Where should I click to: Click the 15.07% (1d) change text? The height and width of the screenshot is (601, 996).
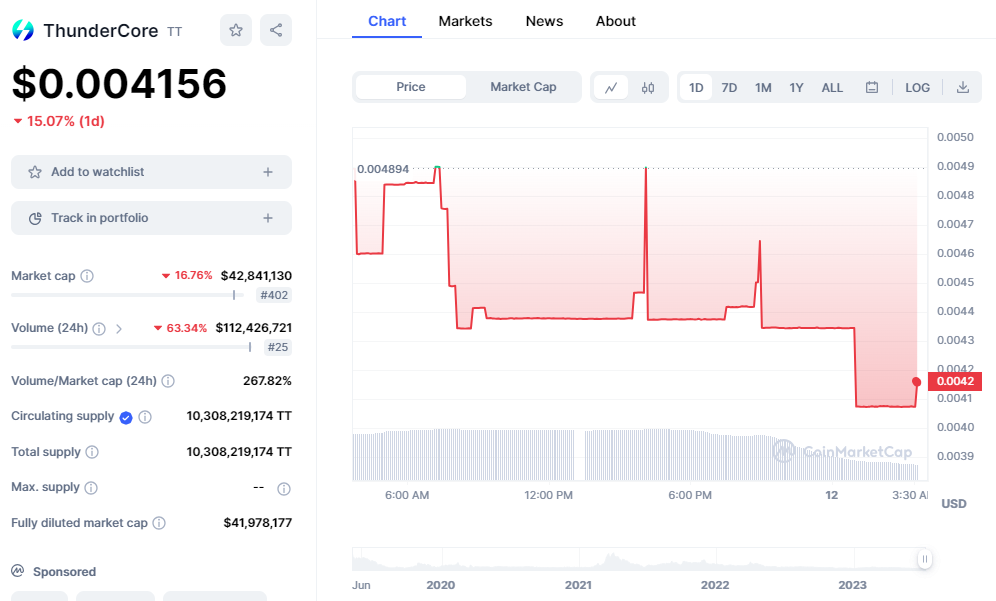tap(59, 121)
